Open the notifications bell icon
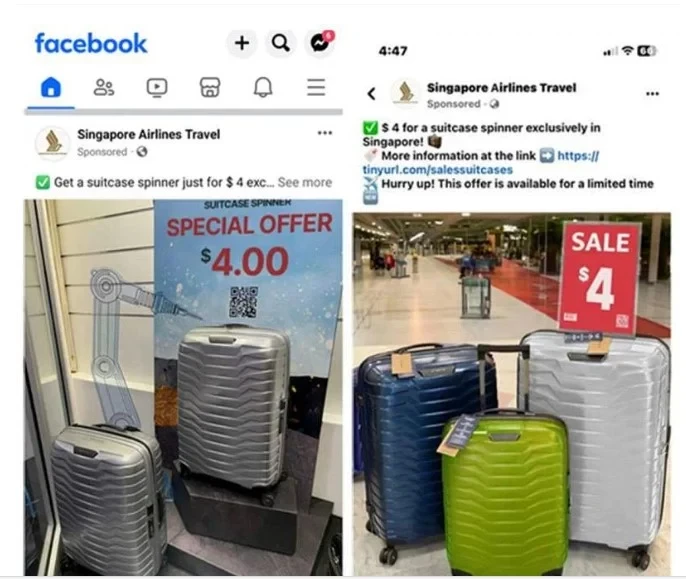This screenshot has width=686, height=579. (x=263, y=87)
